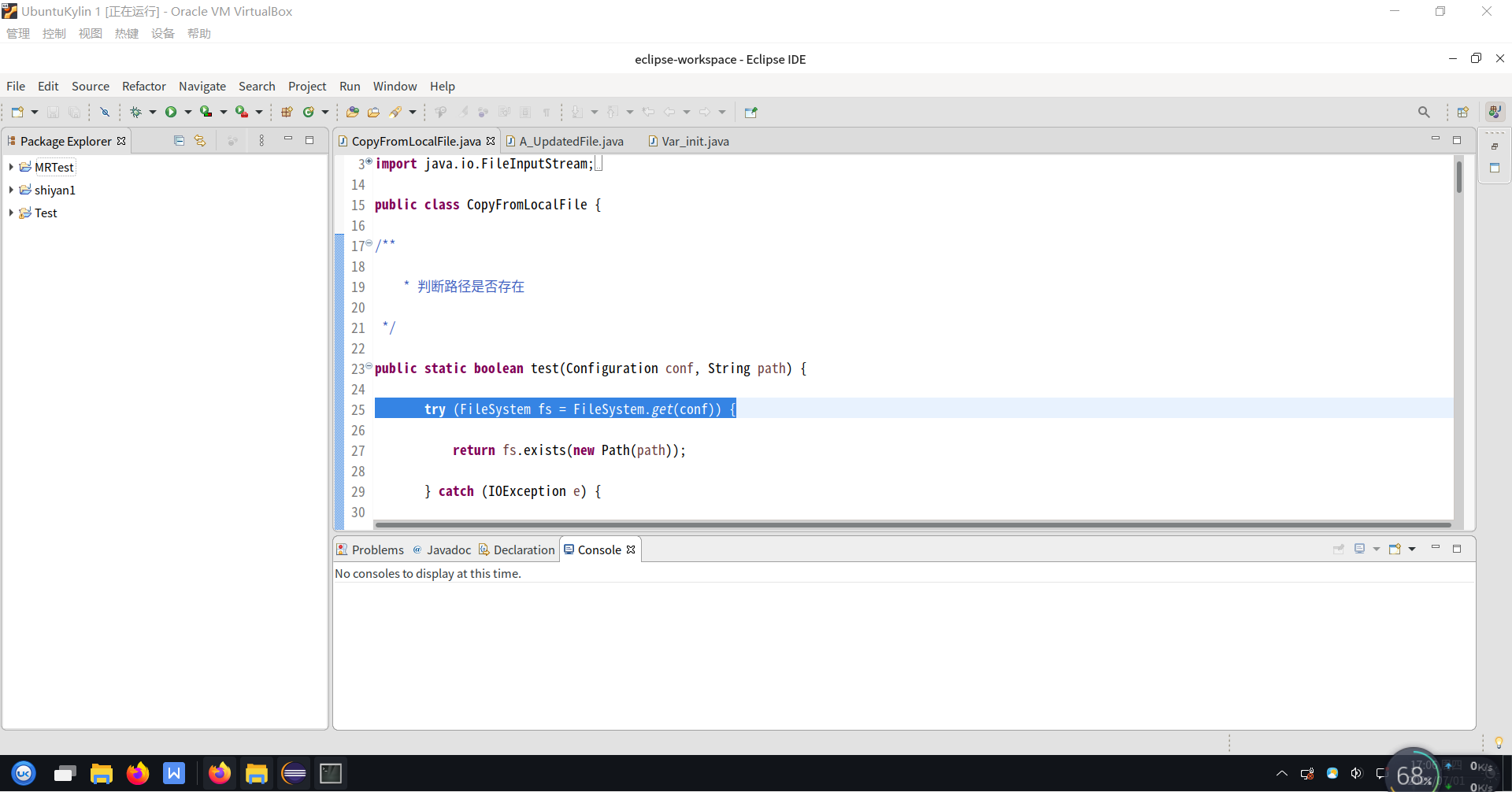Close the Console view tab
This screenshot has height=792, width=1512.
click(x=631, y=550)
